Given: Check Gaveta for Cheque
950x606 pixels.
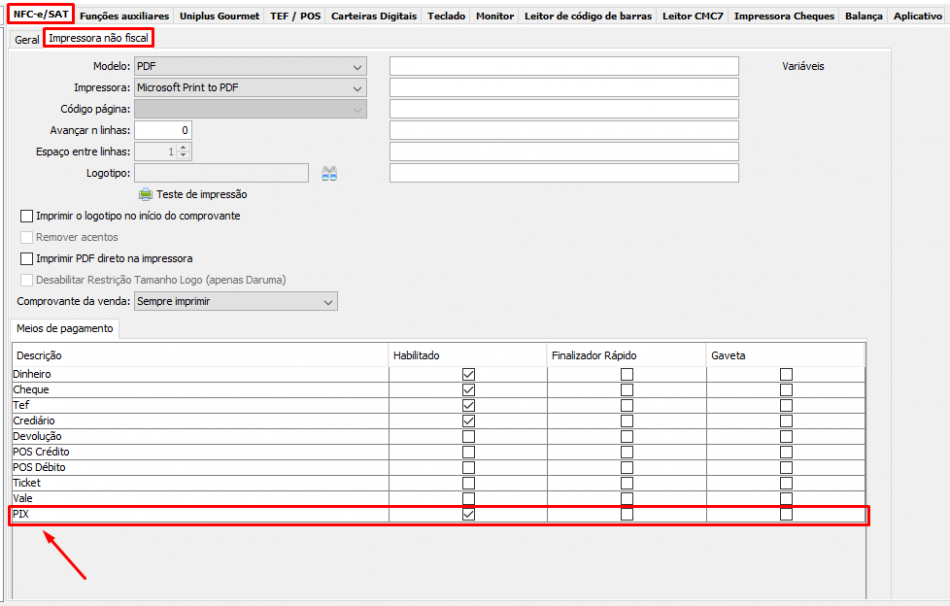Looking at the screenshot, I should (x=786, y=390).
